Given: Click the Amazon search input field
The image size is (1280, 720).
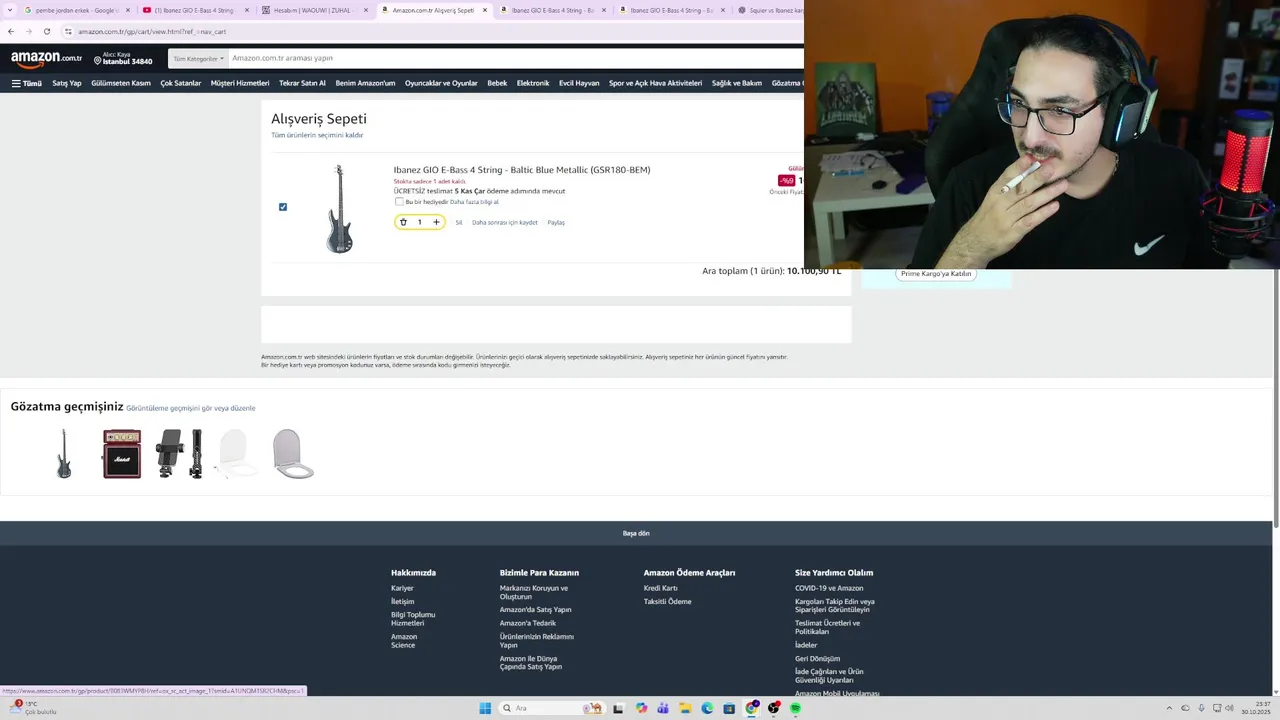Looking at the screenshot, I should 515,58.
